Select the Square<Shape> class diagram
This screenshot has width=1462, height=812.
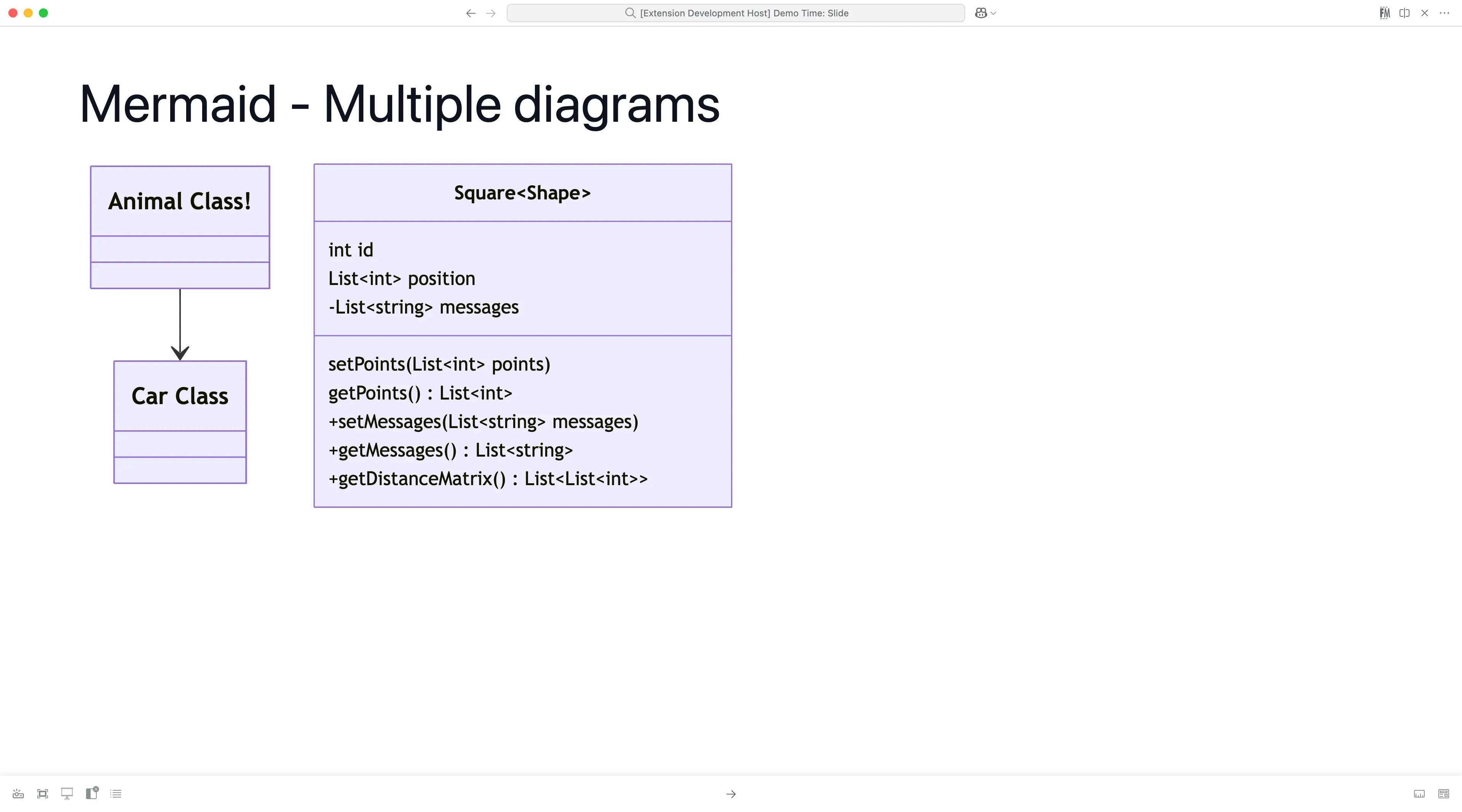click(x=523, y=334)
